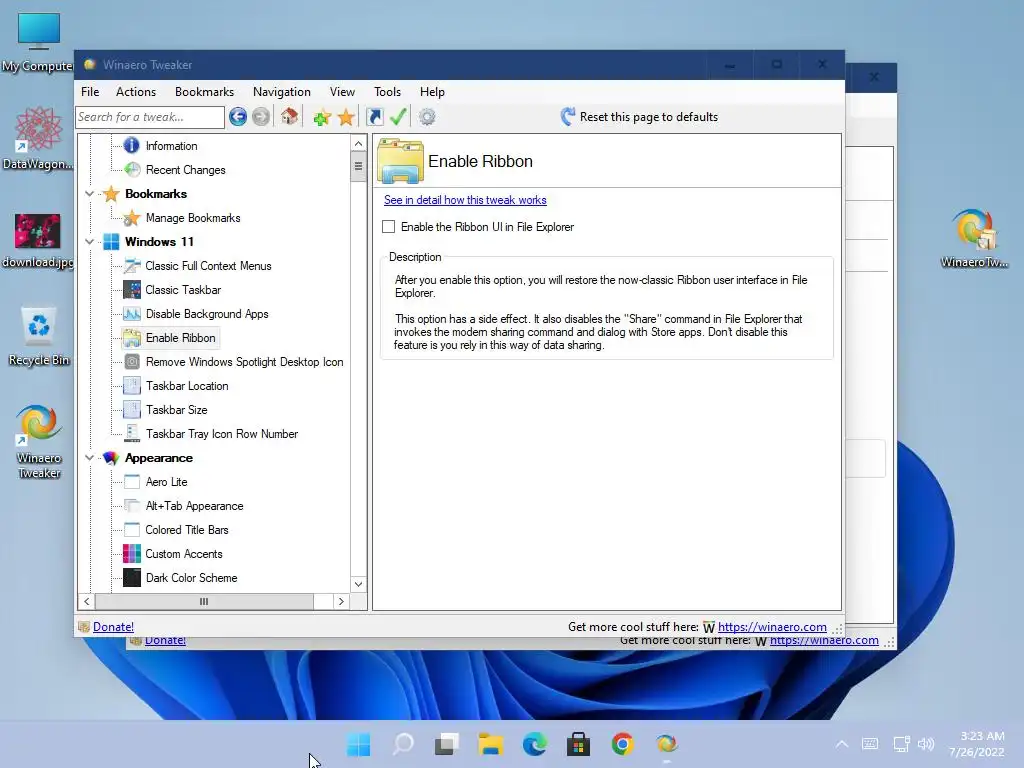Click the blue Back navigation arrow
The height and width of the screenshot is (768, 1024).
coord(238,117)
